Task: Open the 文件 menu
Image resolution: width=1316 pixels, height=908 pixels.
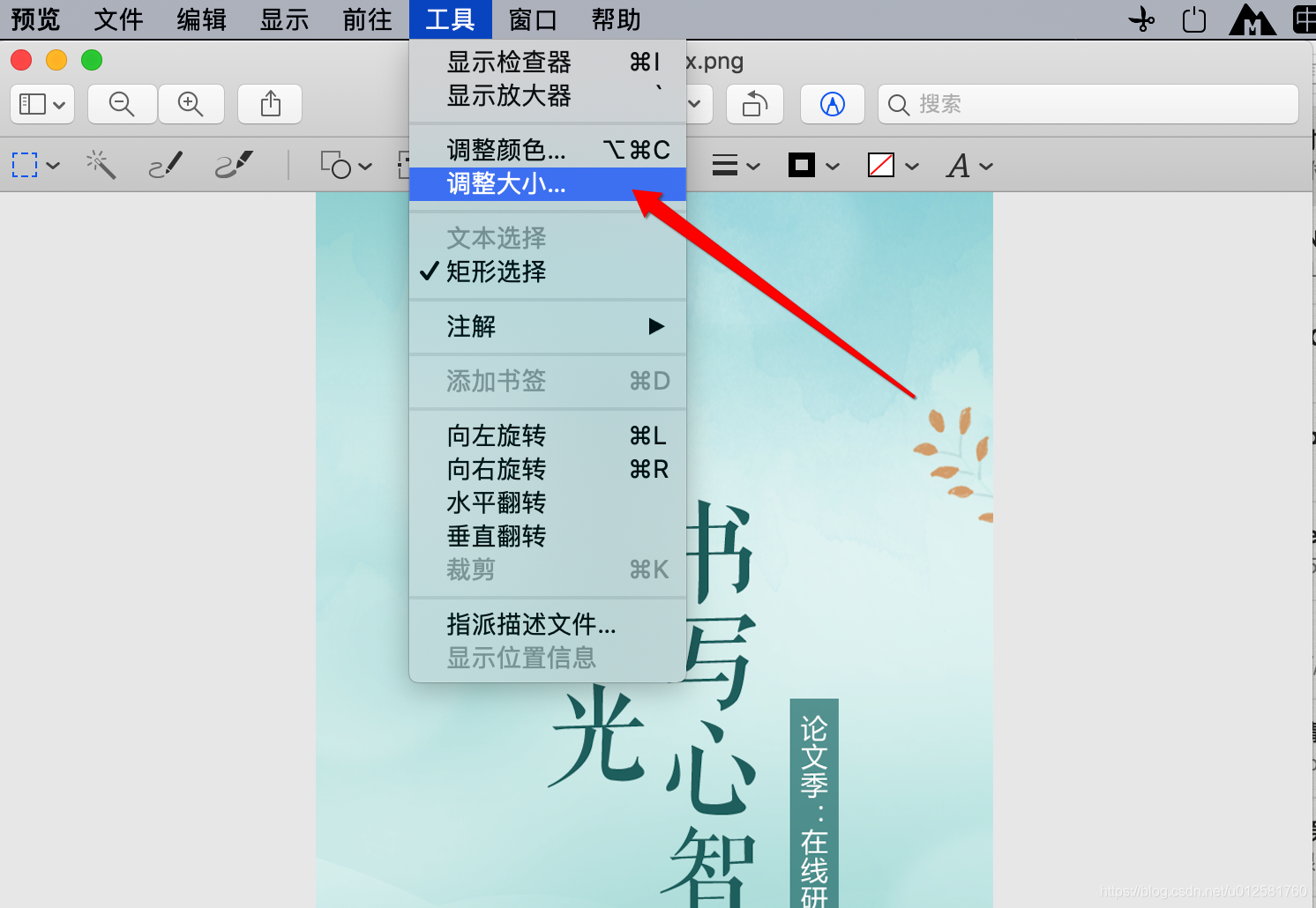Action: [x=118, y=19]
